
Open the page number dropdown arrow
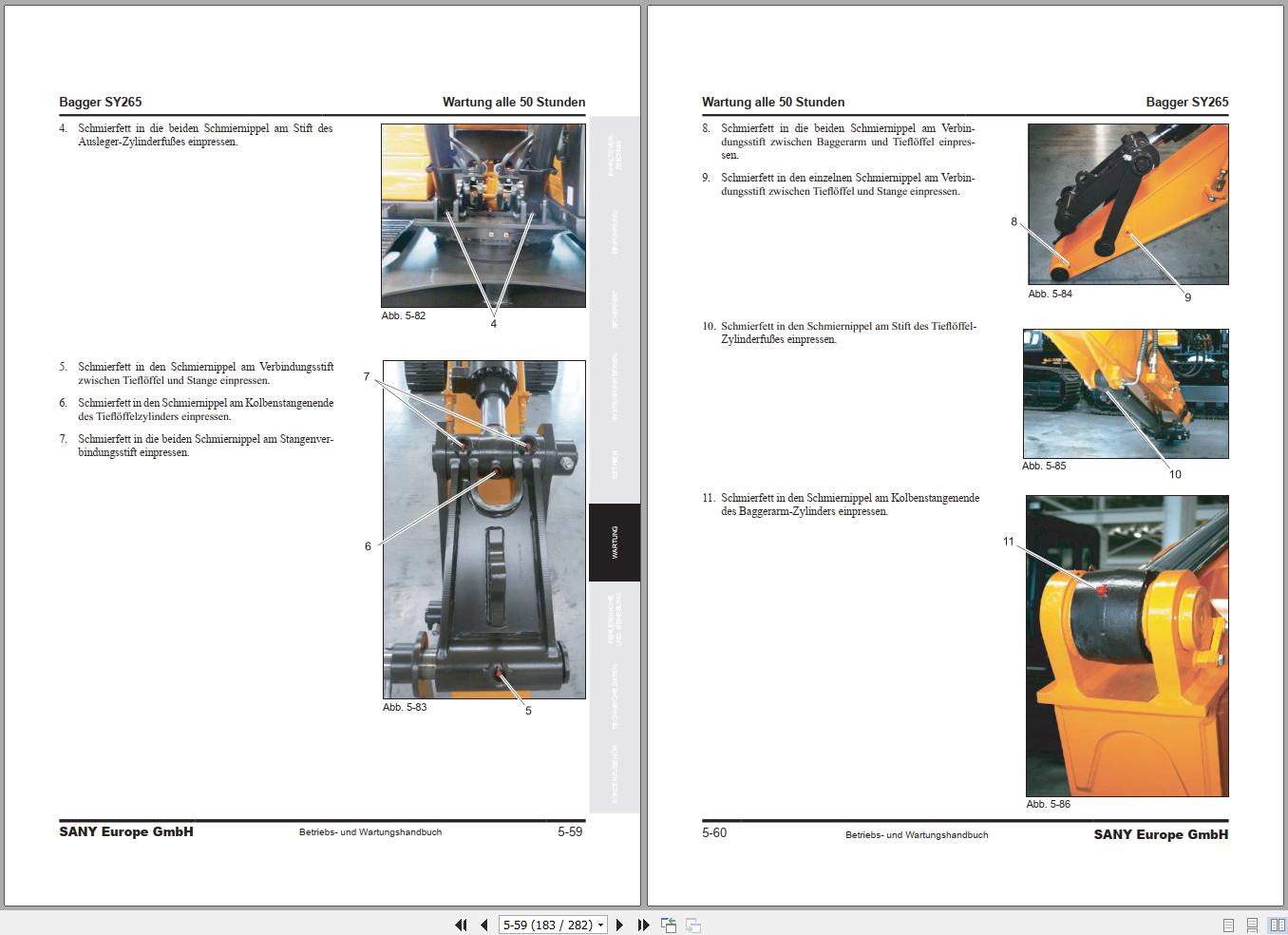601,925
